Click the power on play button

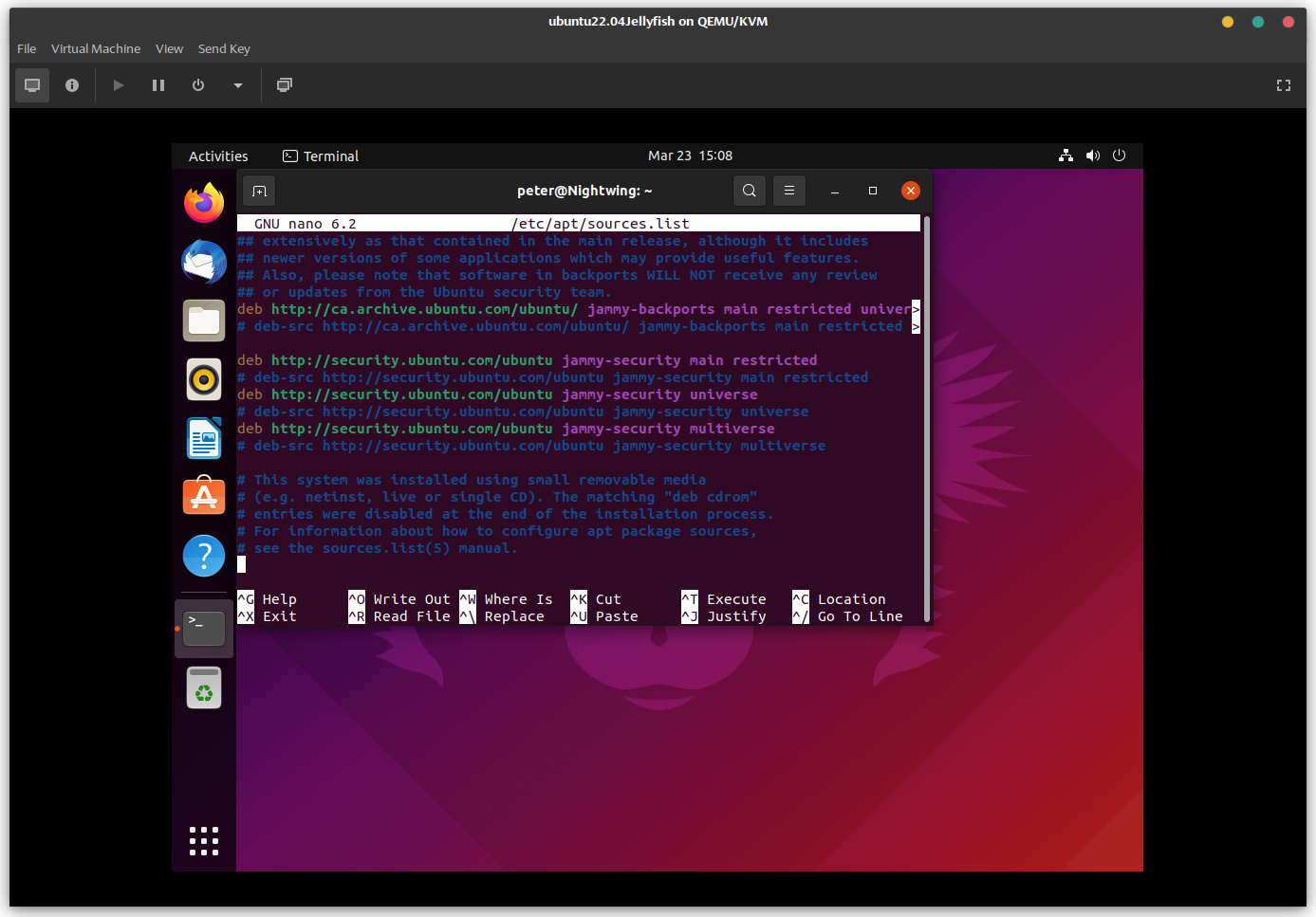pos(119,85)
